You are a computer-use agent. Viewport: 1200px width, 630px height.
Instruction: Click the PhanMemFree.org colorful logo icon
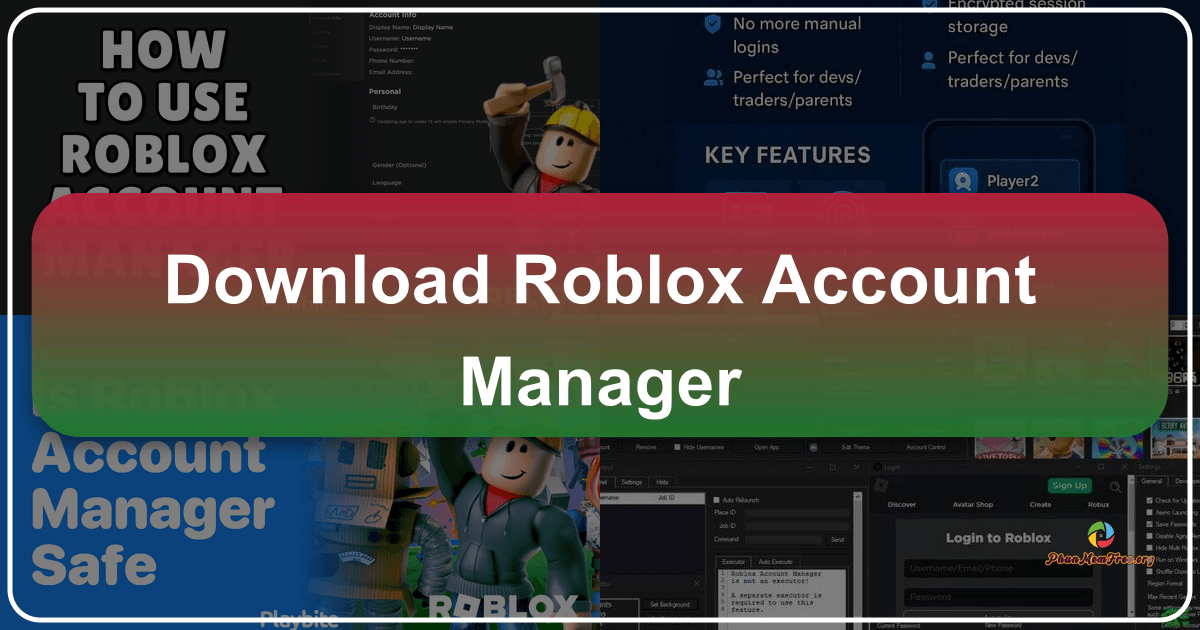1101,534
